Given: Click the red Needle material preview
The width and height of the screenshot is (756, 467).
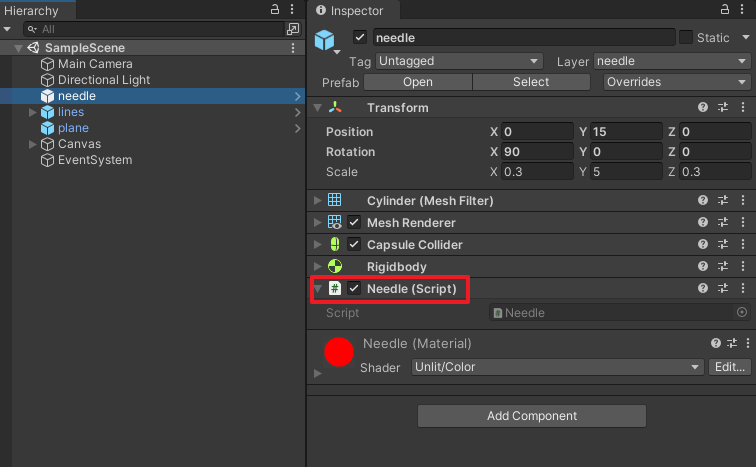Looking at the screenshot, I should (339, 352).
